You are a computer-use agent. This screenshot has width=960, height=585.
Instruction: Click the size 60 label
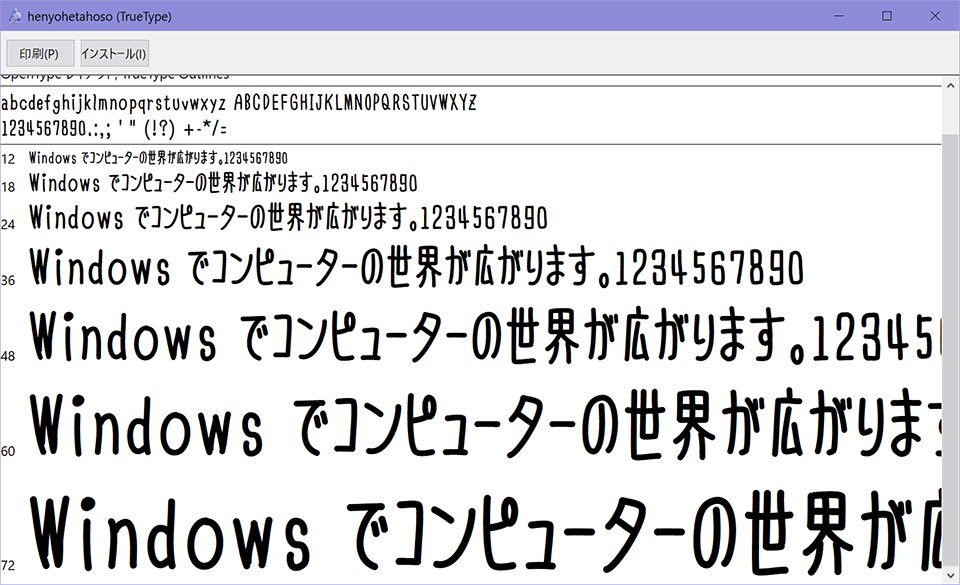coord(8,451)
